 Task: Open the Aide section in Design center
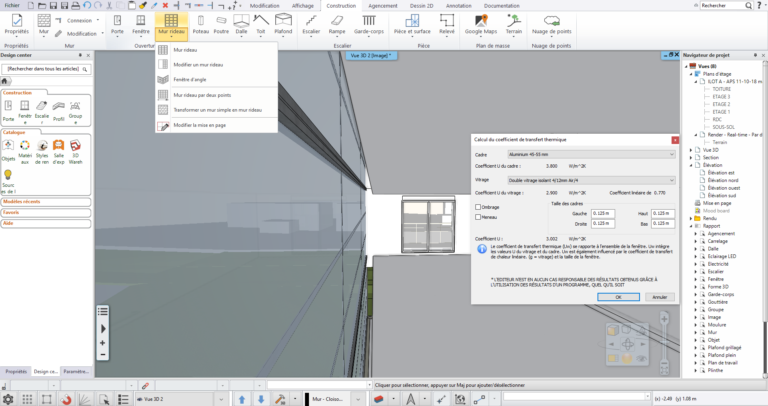tap(46, 223)
